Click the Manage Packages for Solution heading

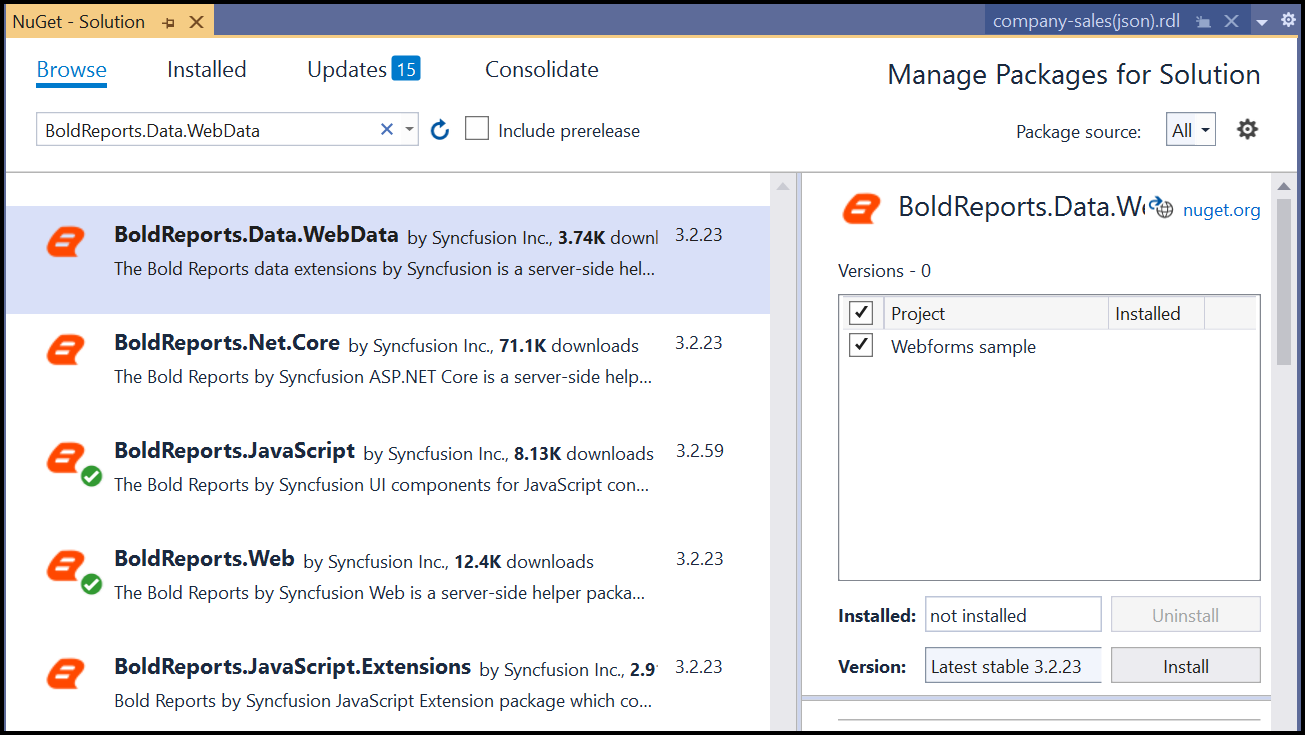click(1074, 75)
